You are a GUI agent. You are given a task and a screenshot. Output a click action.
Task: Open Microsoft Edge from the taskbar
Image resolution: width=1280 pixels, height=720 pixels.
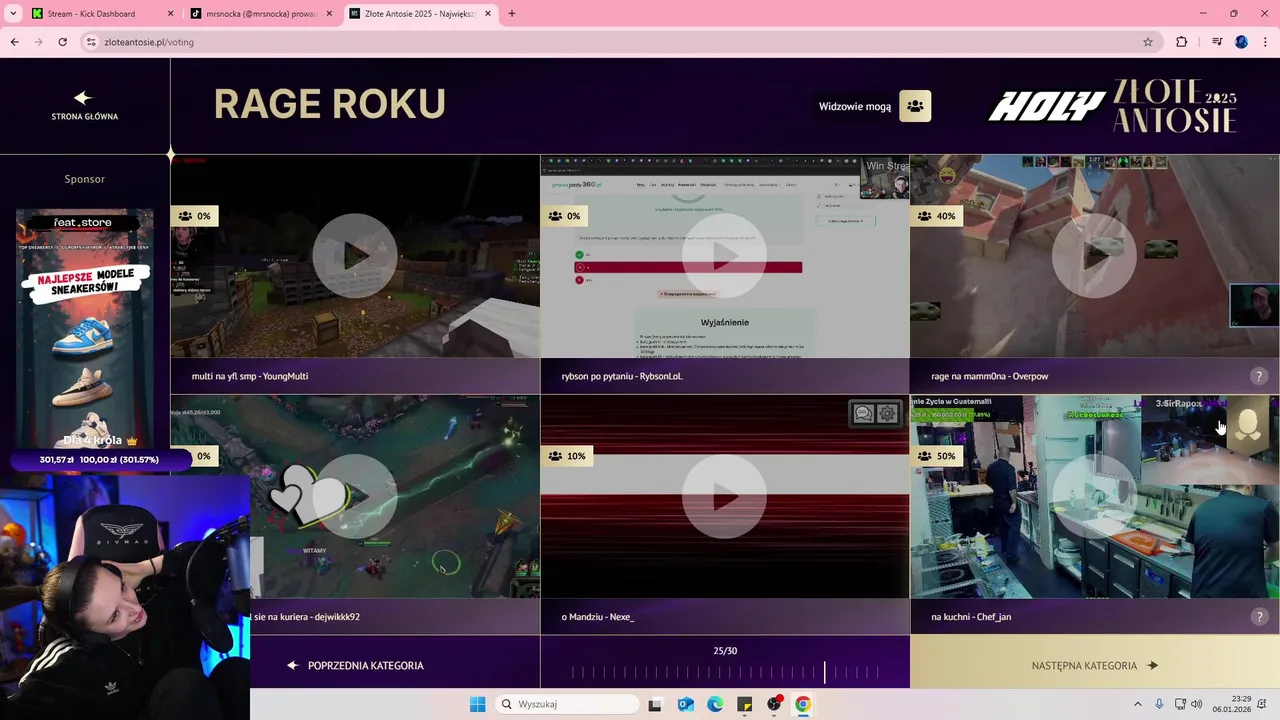(x=715, y=704)
